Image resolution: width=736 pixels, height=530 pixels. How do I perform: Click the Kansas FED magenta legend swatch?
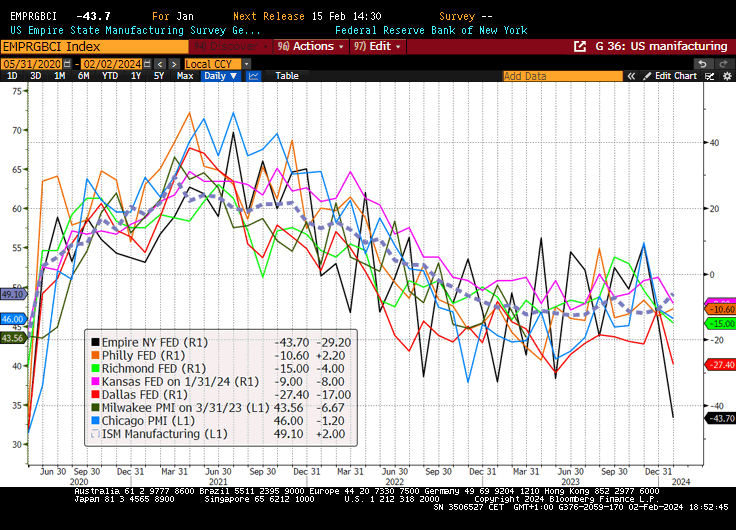coord(95,382)
